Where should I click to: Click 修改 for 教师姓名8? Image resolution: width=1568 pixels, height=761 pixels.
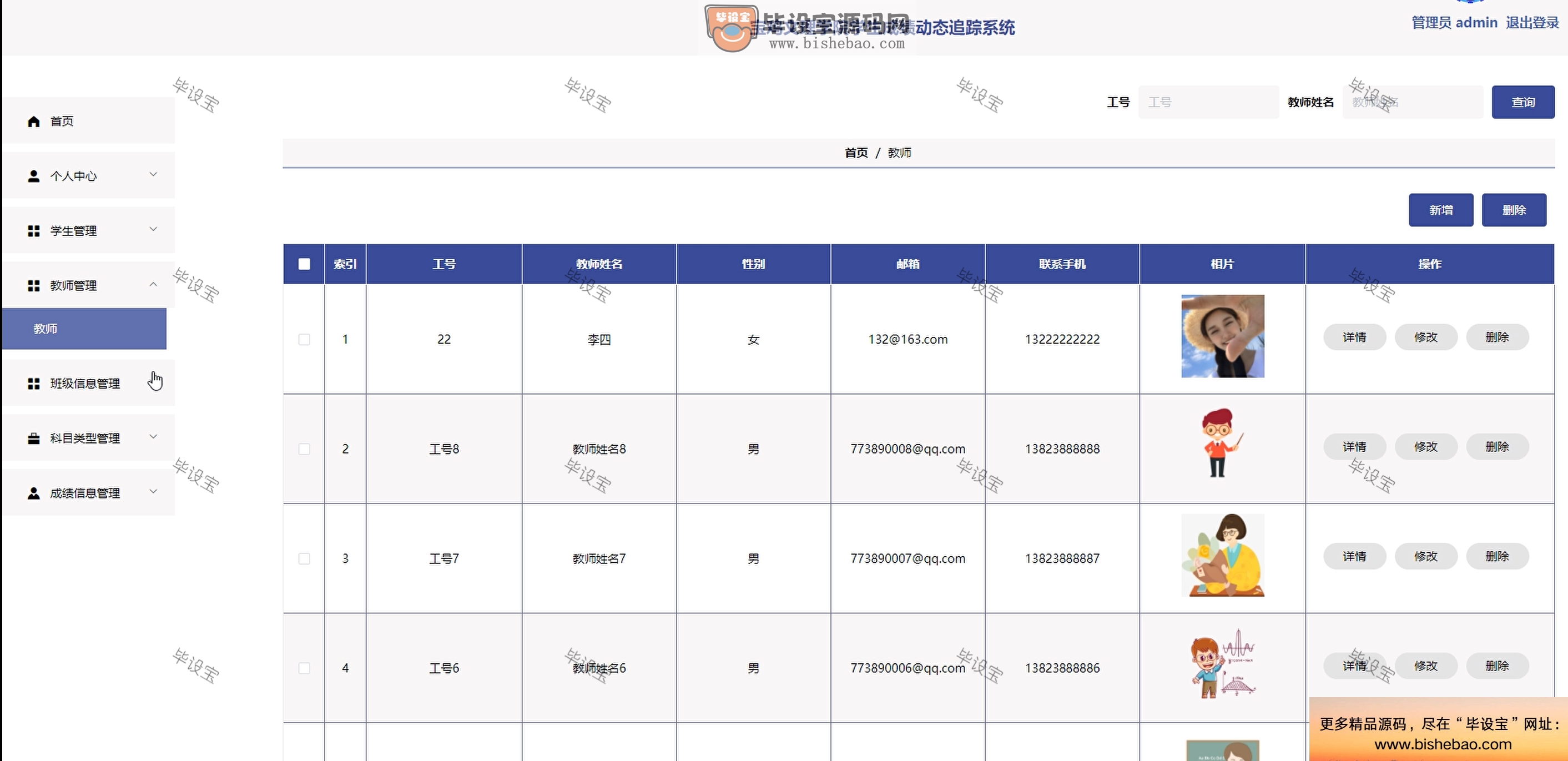coord(1425,447)
